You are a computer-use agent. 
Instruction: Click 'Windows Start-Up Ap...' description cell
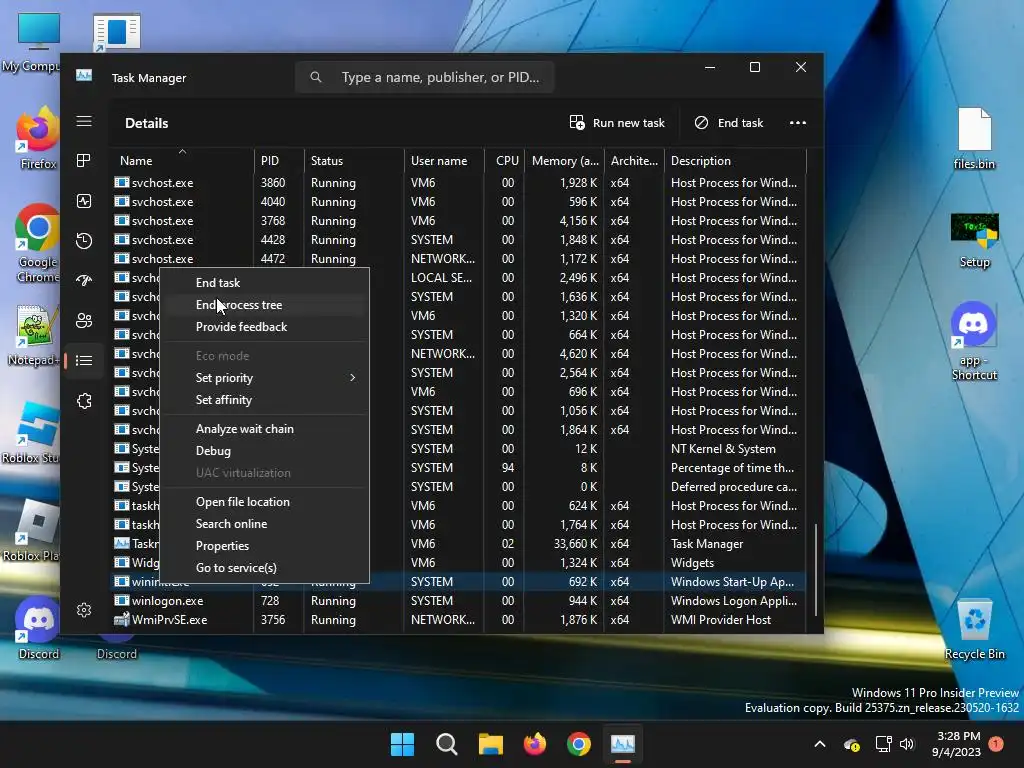732,582
